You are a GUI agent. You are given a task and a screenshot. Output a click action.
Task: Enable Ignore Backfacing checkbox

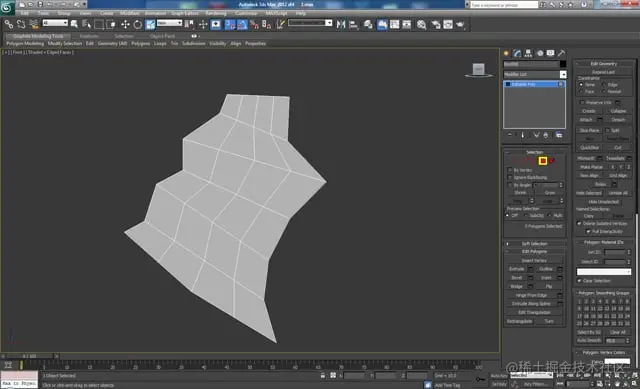tap(510, 178)
